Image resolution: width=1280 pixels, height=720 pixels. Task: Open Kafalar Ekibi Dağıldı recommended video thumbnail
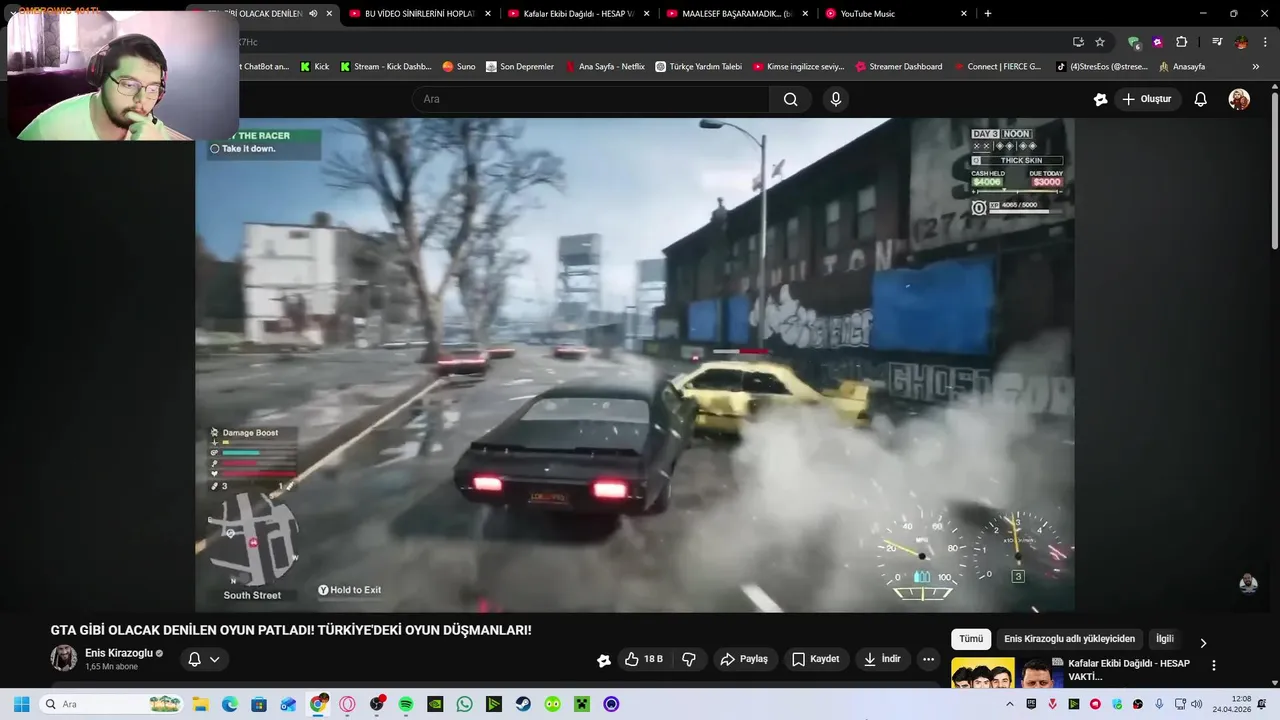click(x=1005, y=673)
